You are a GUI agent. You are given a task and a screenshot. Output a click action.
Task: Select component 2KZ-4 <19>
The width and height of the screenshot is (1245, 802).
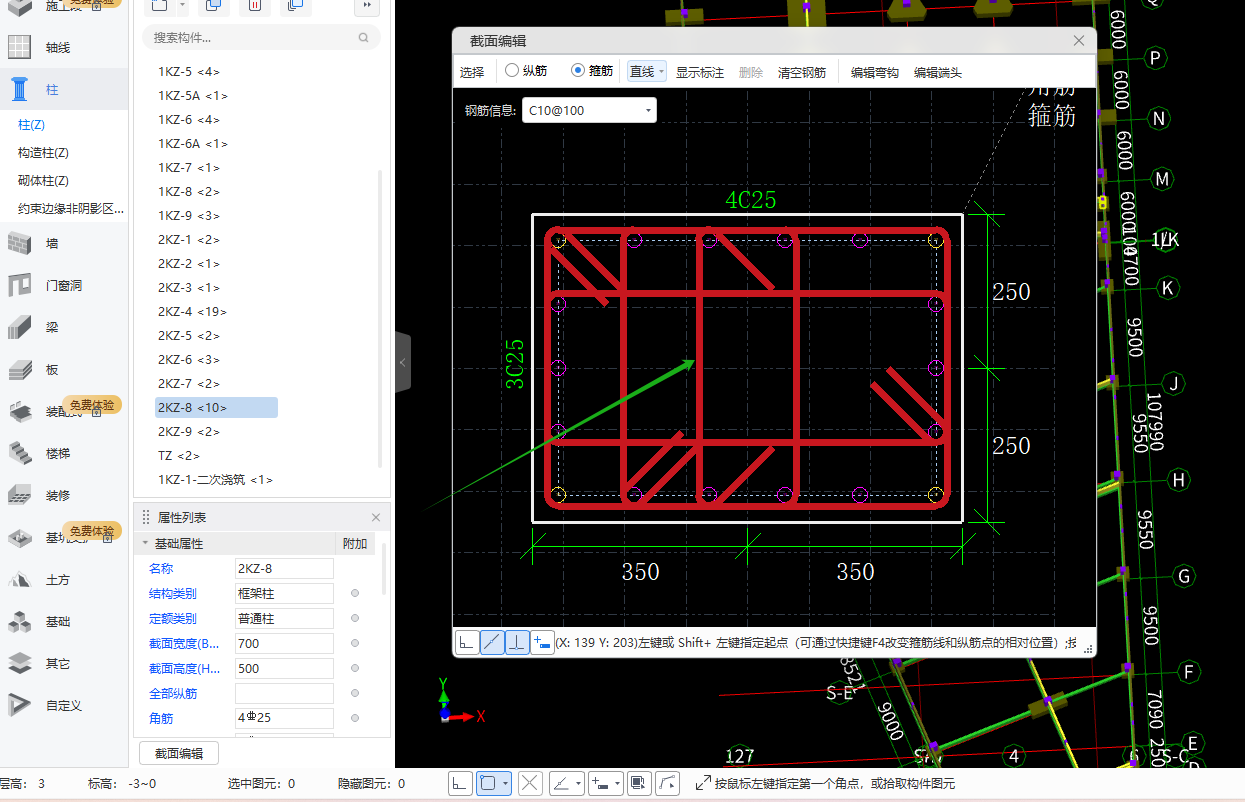tap(192, 312)
